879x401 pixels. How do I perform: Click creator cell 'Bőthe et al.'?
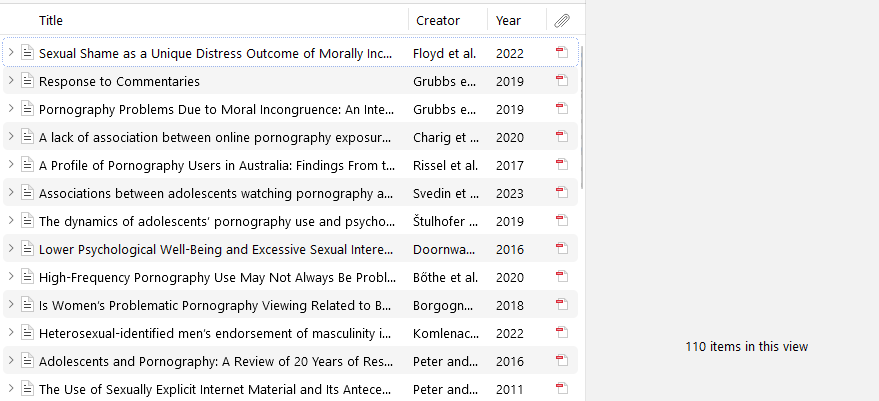[446, 278]
